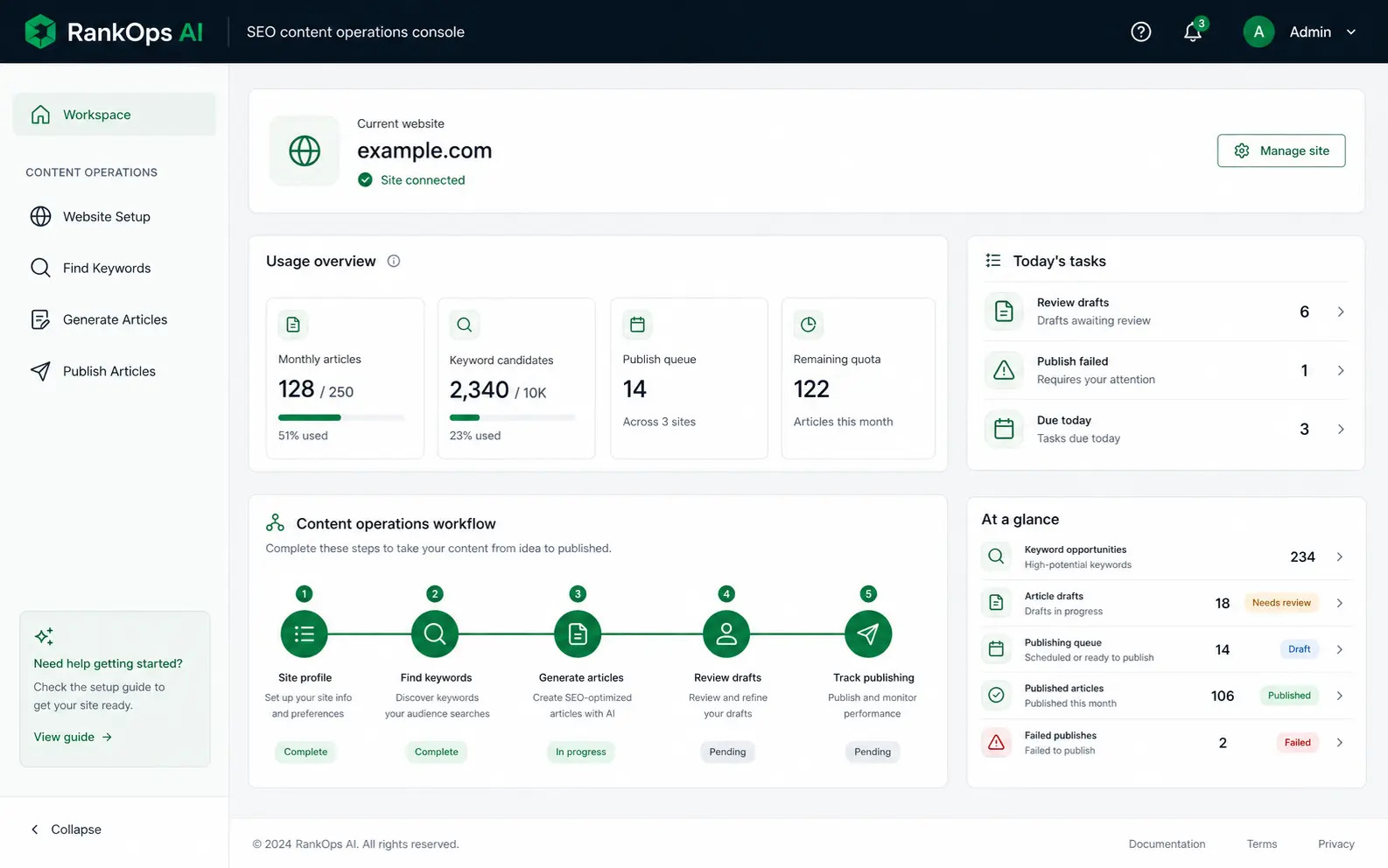Open the Failed publishes row chevron
This screenshot has height=868, width=1388.
click(1340, 742)
